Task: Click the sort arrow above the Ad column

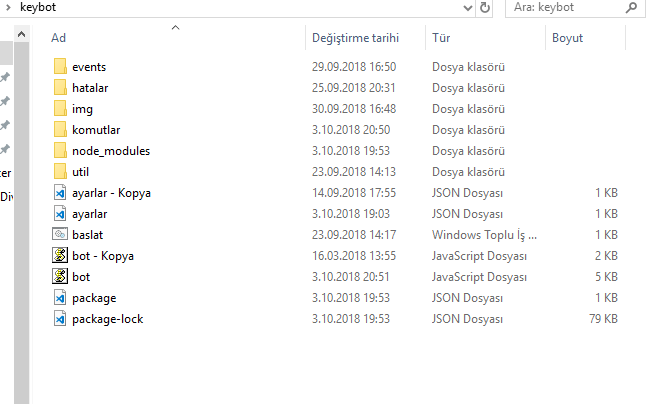Action: click(x=176, y=28)
